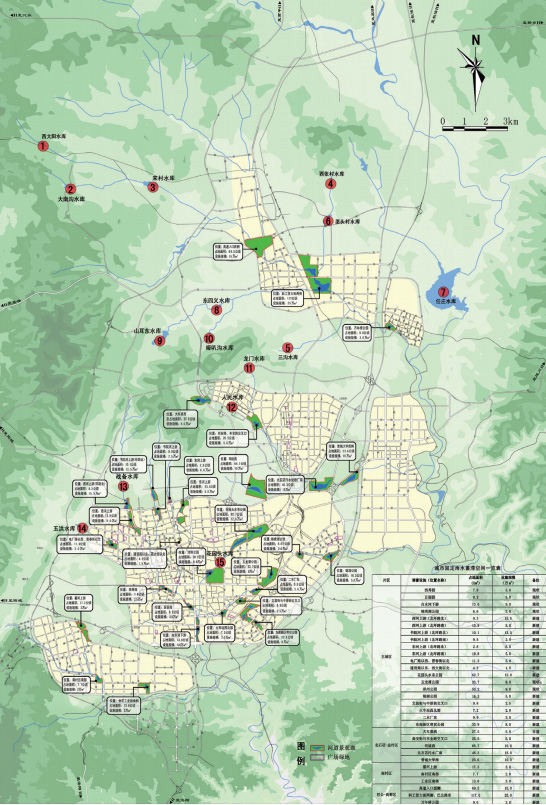Viewport: 546px width, 805px height.
Task: Select red marker 2 for 大南沟水库
Action: tap(70, 189)
